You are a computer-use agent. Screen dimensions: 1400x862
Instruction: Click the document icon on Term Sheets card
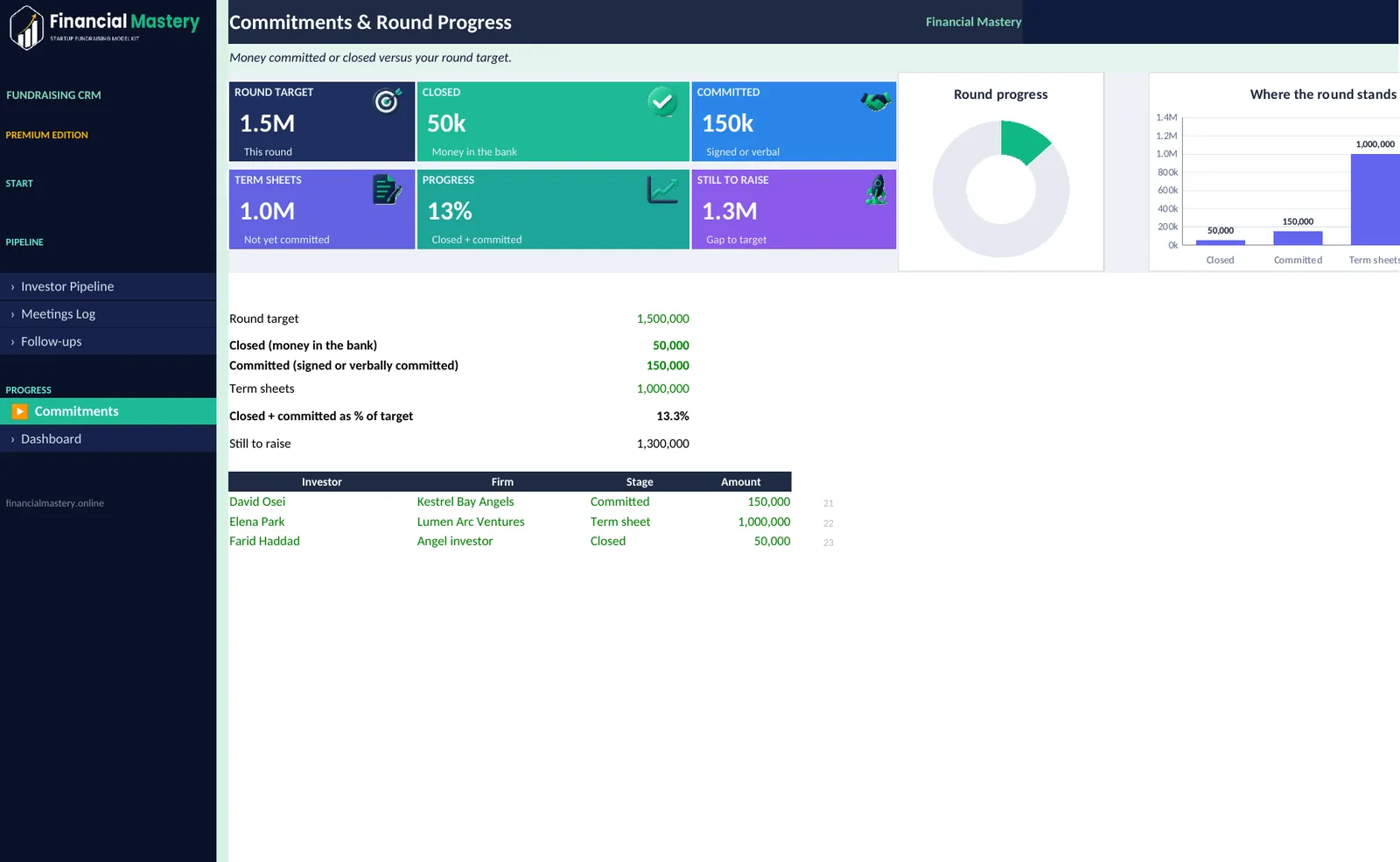coord(387,189)
